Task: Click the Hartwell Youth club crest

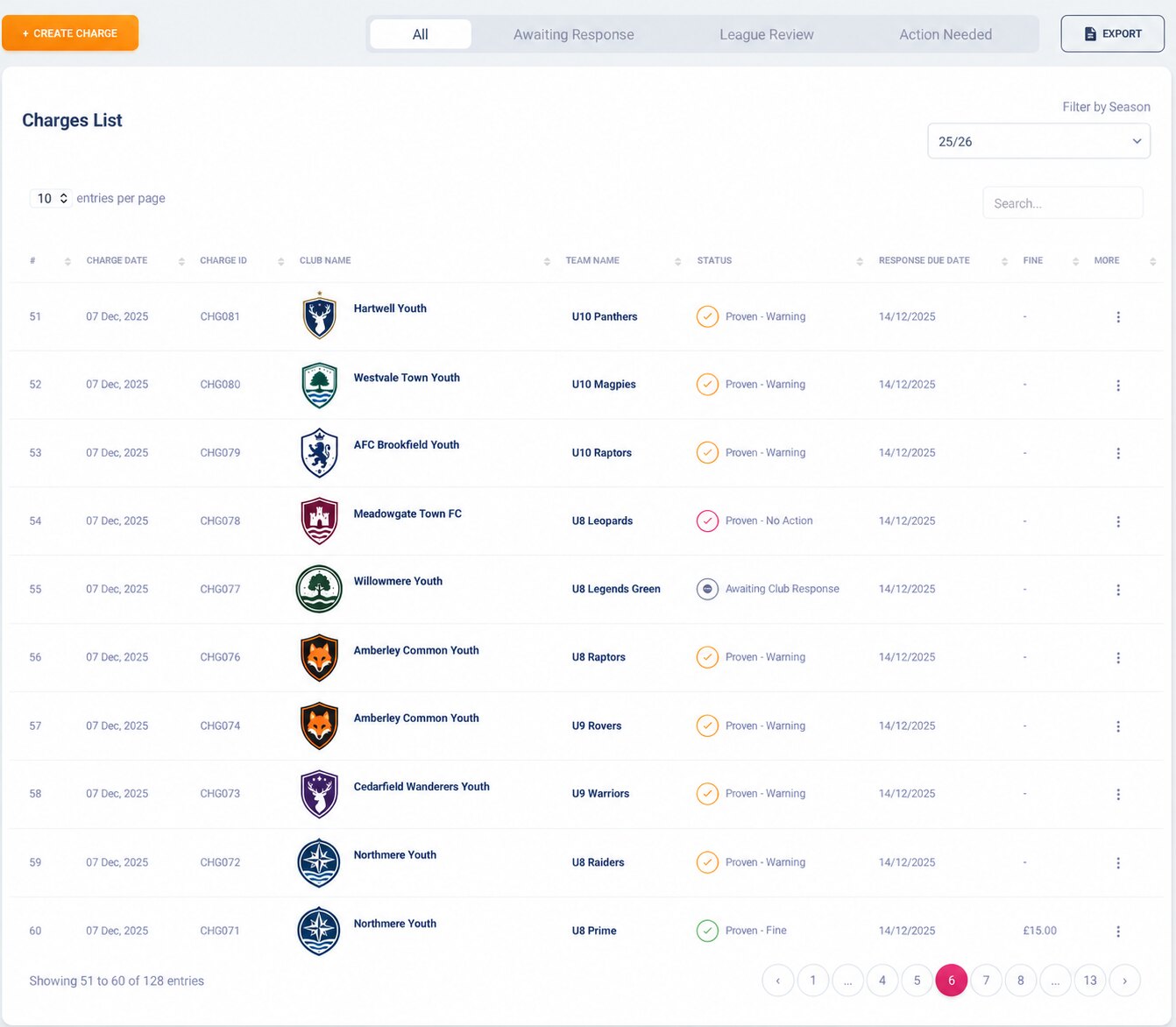Action: [x=319, y=315]
